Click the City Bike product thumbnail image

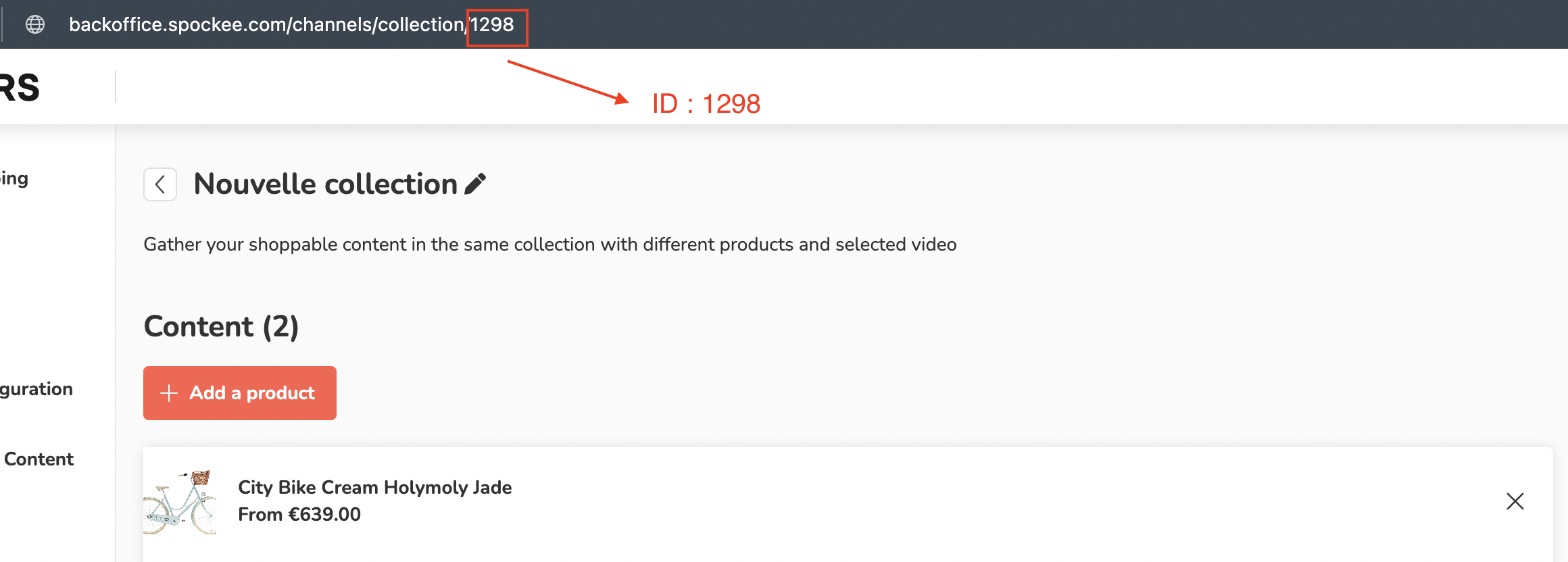pyautogui.click(x=180, y=502)
